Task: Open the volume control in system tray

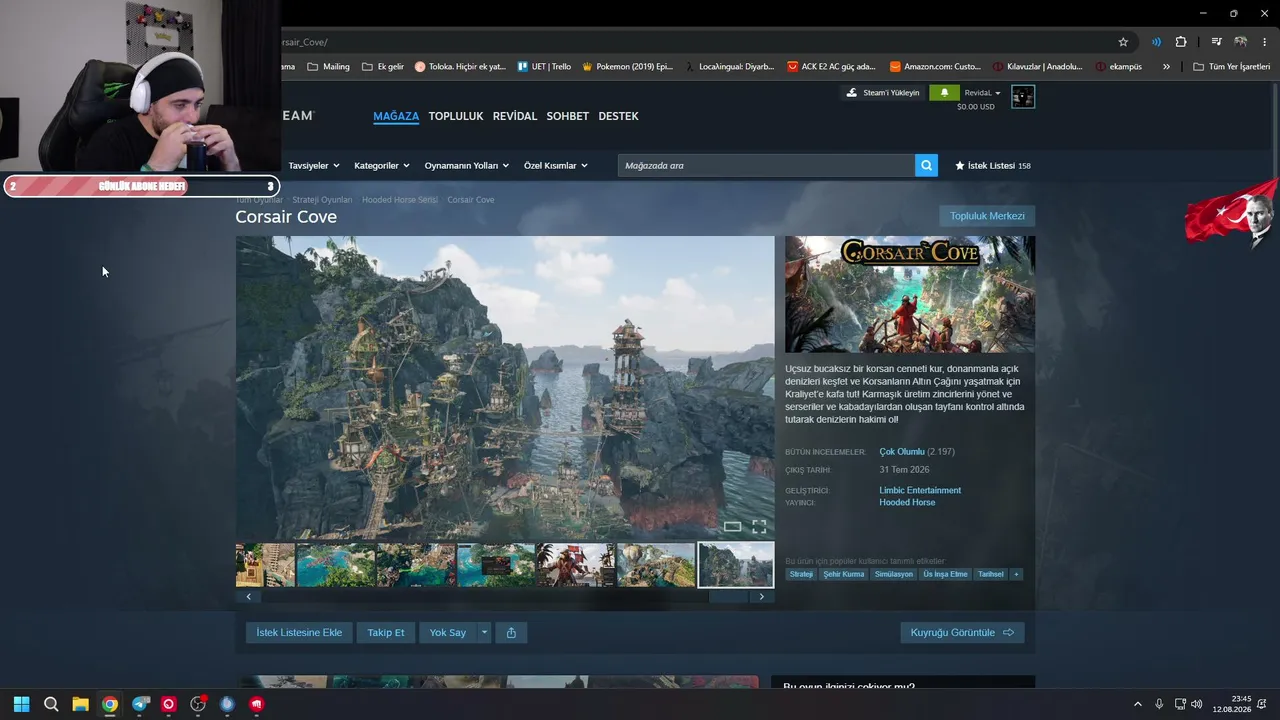Action: [1197, 704]
